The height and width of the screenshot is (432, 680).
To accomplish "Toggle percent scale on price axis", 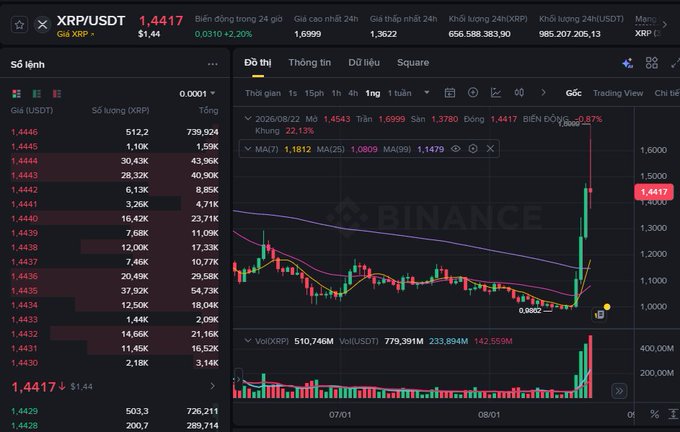I will click(x=654, y=414).
